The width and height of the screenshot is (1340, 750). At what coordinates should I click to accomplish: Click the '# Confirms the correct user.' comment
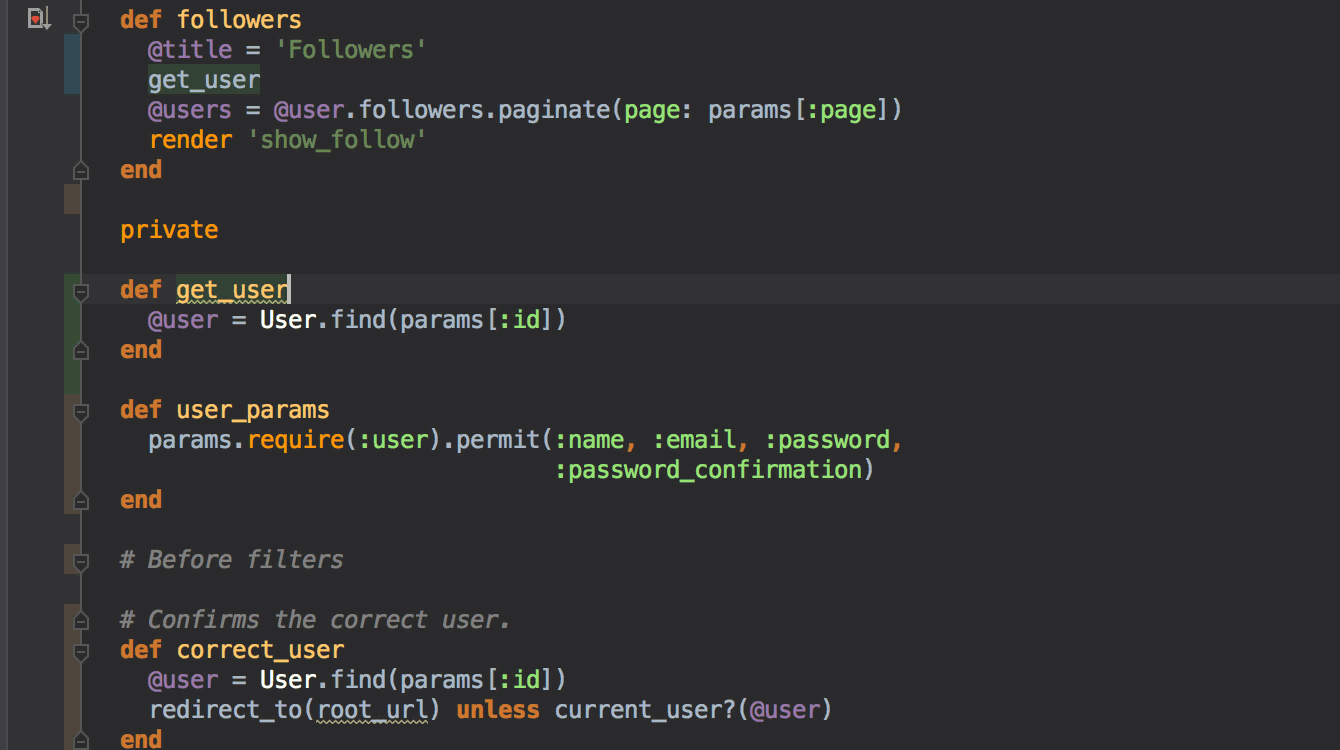point(316,620)
